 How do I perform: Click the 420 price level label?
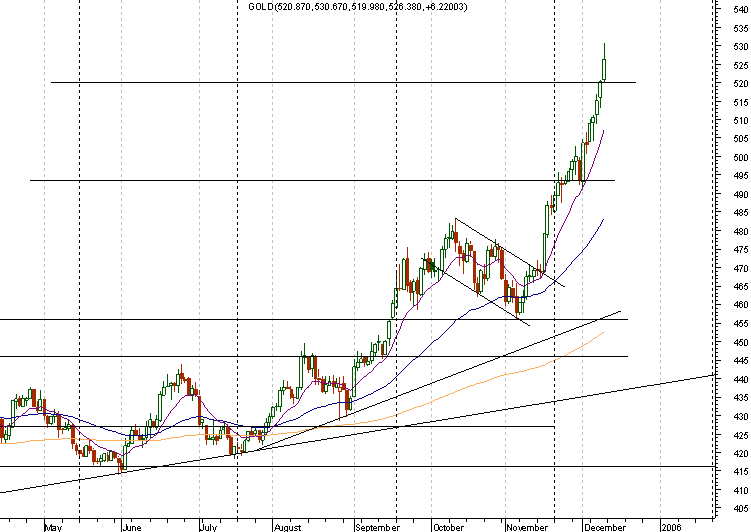click(x=740, y=453)
